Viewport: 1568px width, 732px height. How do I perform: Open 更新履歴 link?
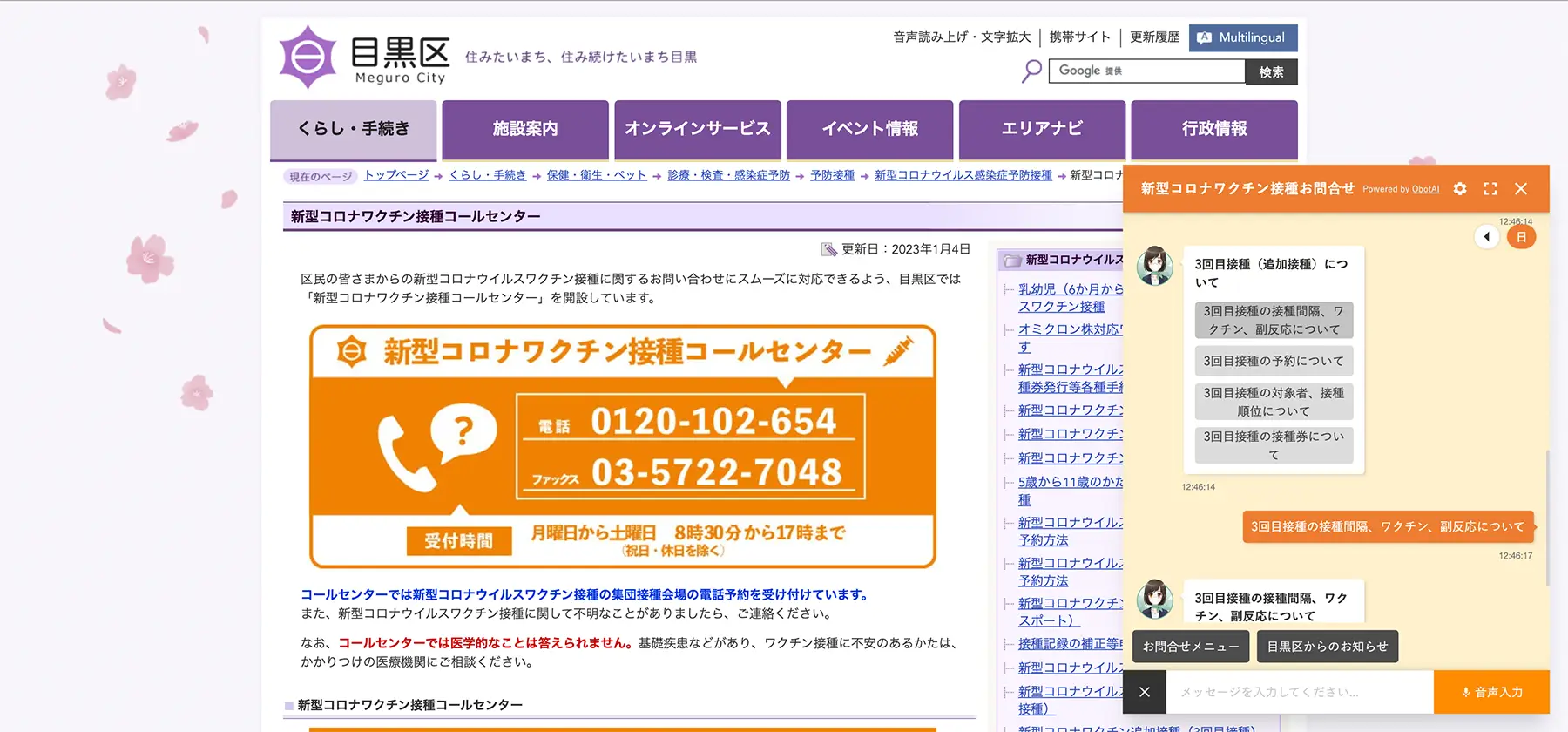(x=1155, y=37)
